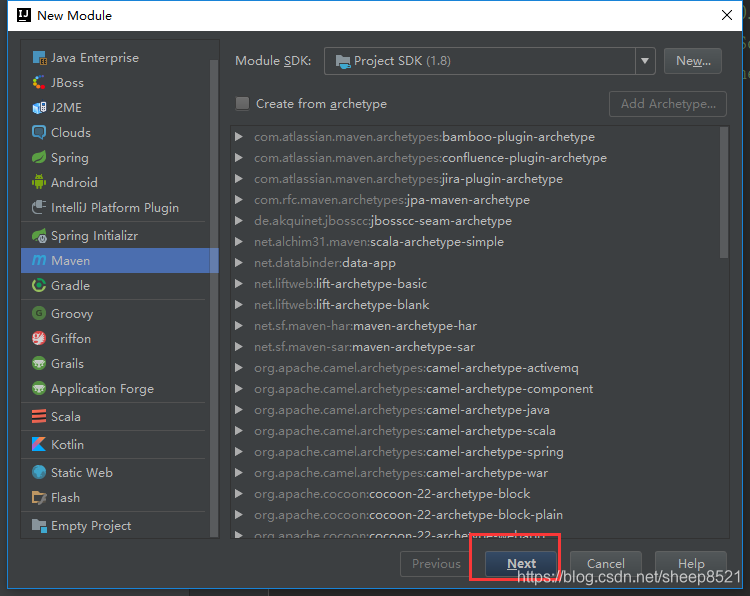
Task: Expand camel-archetype-activemq node
Action: 239,368
